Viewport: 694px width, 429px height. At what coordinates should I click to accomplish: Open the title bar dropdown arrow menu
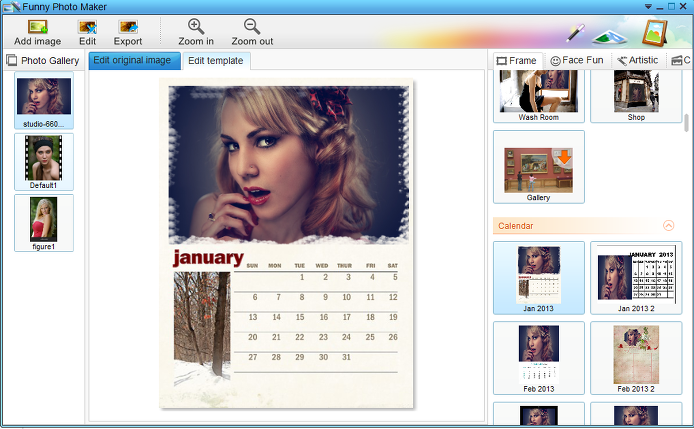point(648,7)
